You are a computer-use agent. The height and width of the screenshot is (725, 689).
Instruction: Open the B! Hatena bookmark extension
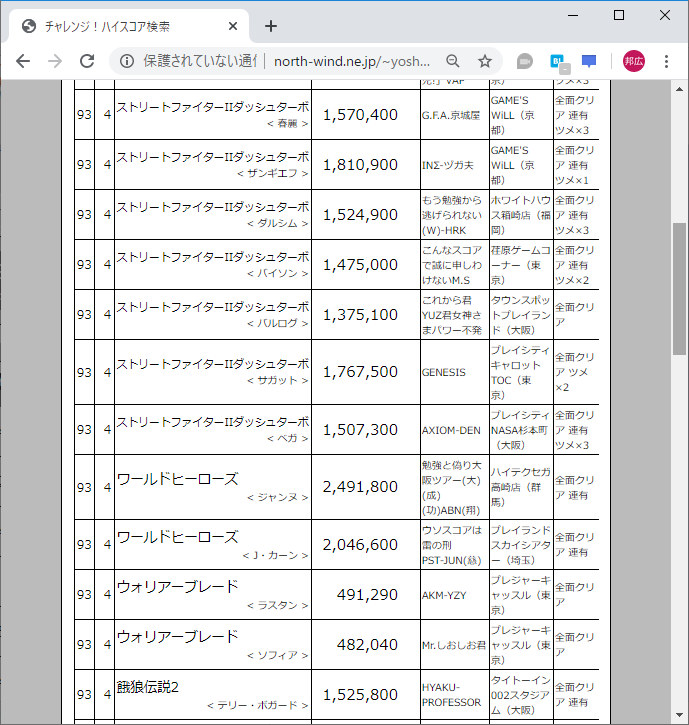[559, 62]
